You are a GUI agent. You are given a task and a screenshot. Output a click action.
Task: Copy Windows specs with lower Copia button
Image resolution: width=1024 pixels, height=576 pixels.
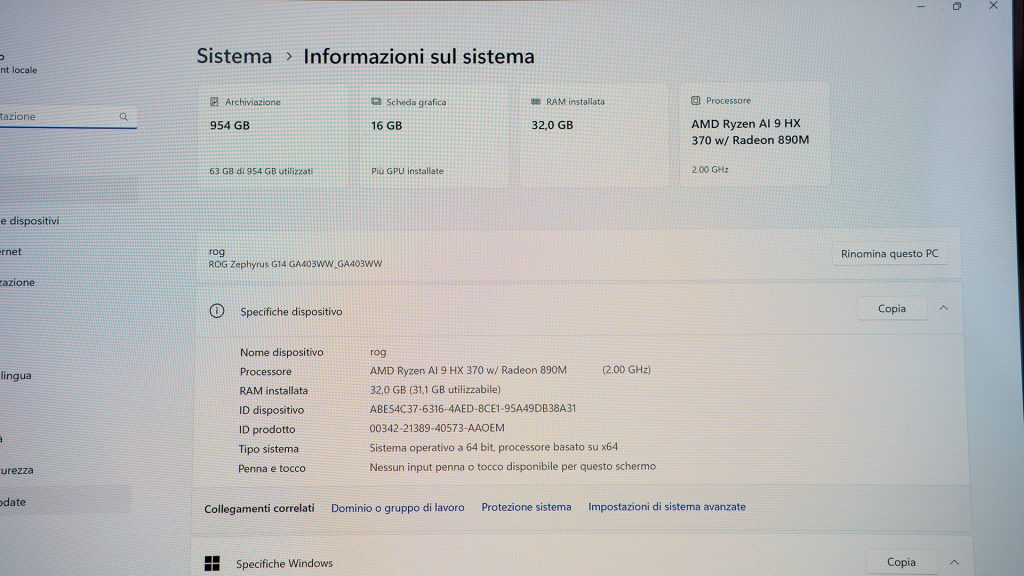tap(901, 562)
